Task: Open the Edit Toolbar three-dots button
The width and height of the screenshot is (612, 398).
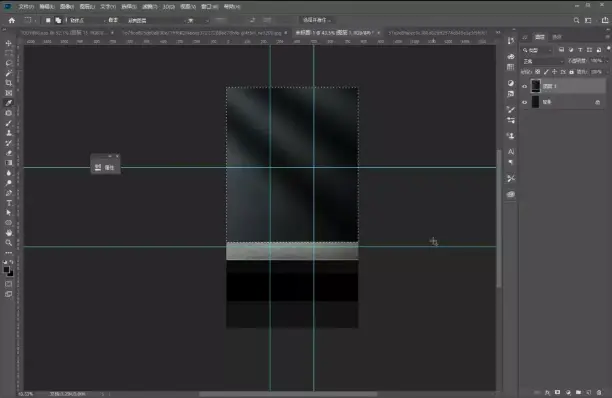Action: tap(9, 253)
